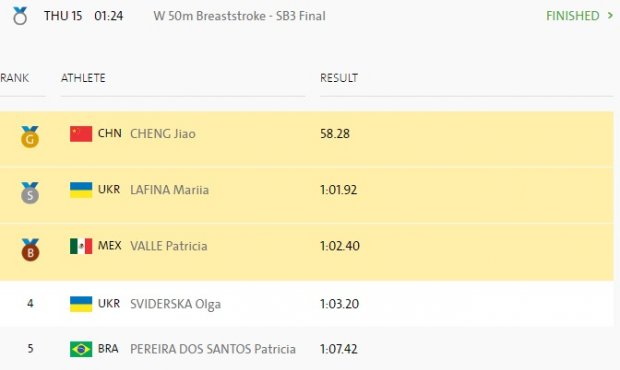This screenshot has height=370, width=620.
Task: Click the silver medal icon
Action: pos(30,193)
